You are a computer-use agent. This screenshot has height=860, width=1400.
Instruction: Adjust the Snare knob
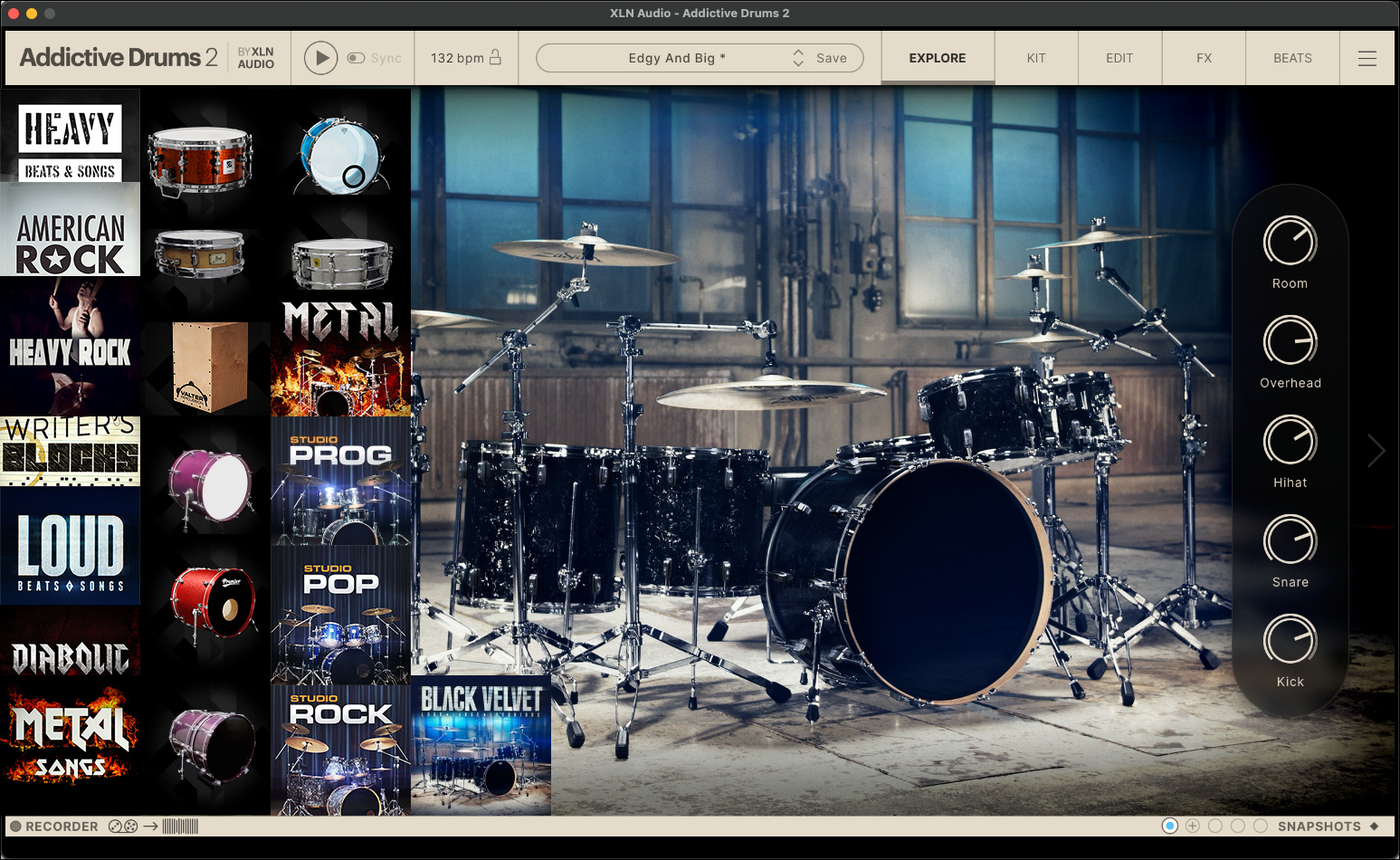(1290, 540)
